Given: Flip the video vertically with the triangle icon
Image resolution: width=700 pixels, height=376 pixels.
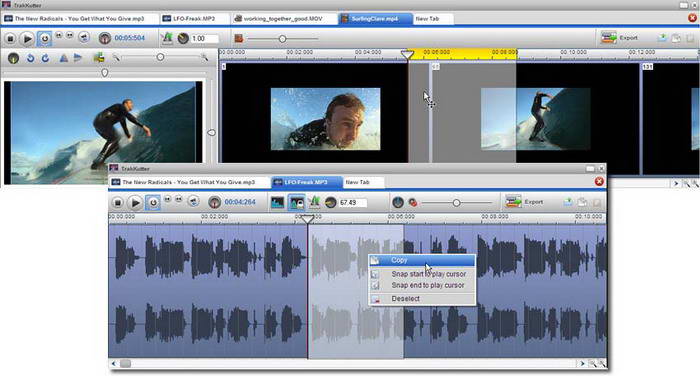Looking at the screenshot, I should (64, 58).
